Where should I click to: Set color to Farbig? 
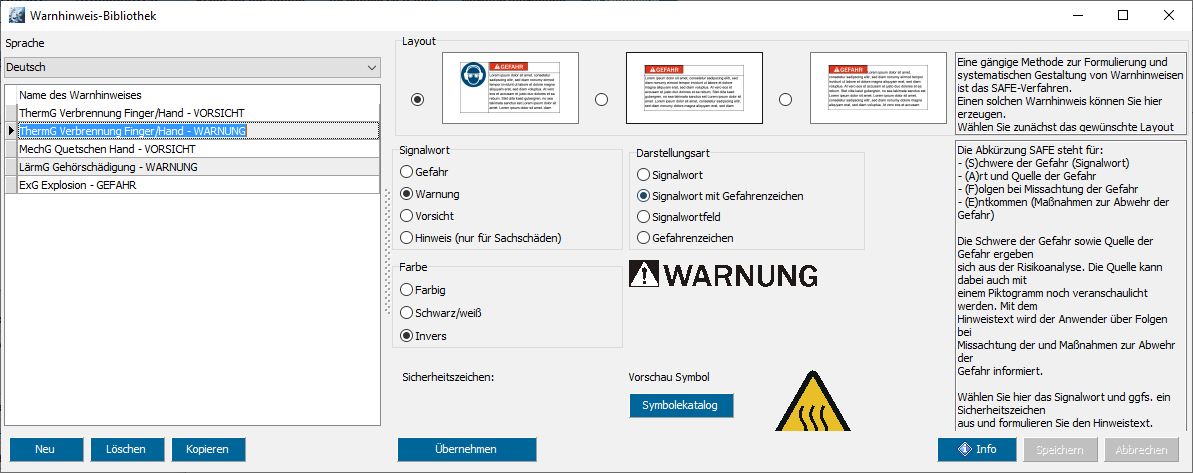(x=407, y=289)
